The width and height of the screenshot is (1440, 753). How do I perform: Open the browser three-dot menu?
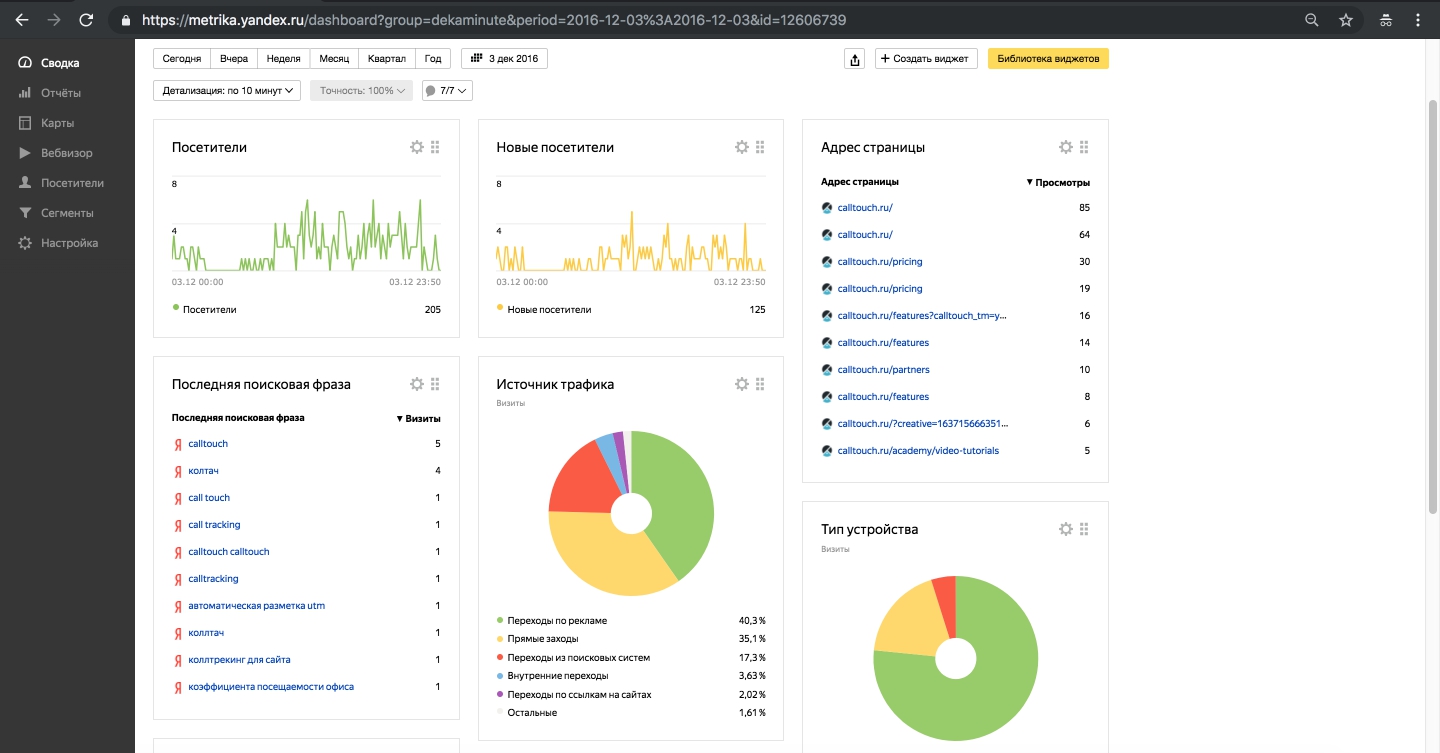(x=1420, y=20)
